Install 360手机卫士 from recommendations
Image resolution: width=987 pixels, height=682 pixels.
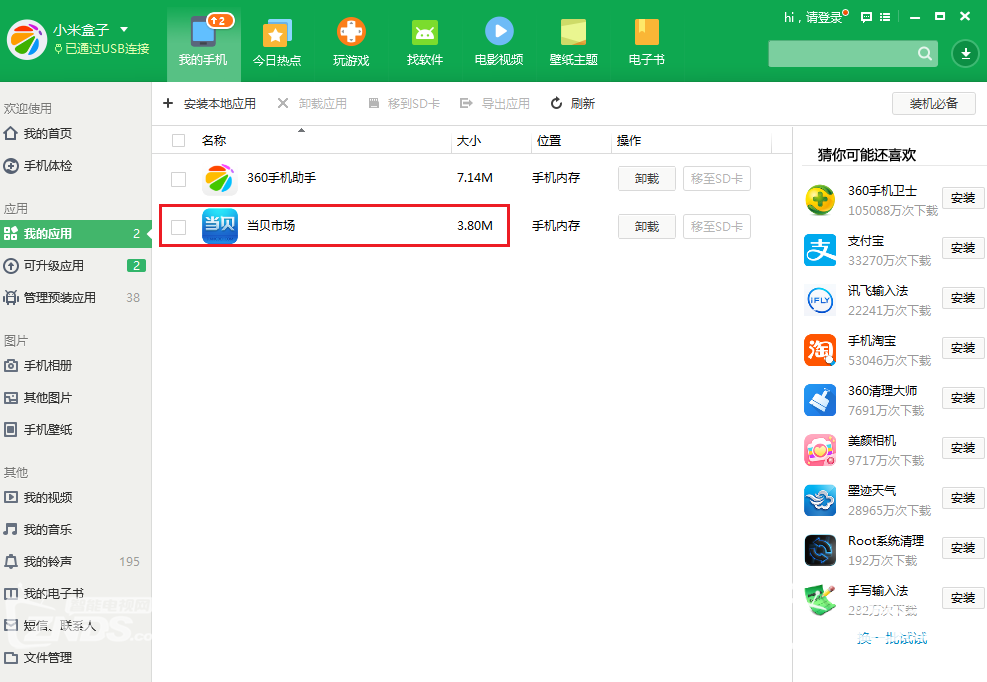[963, 198]
